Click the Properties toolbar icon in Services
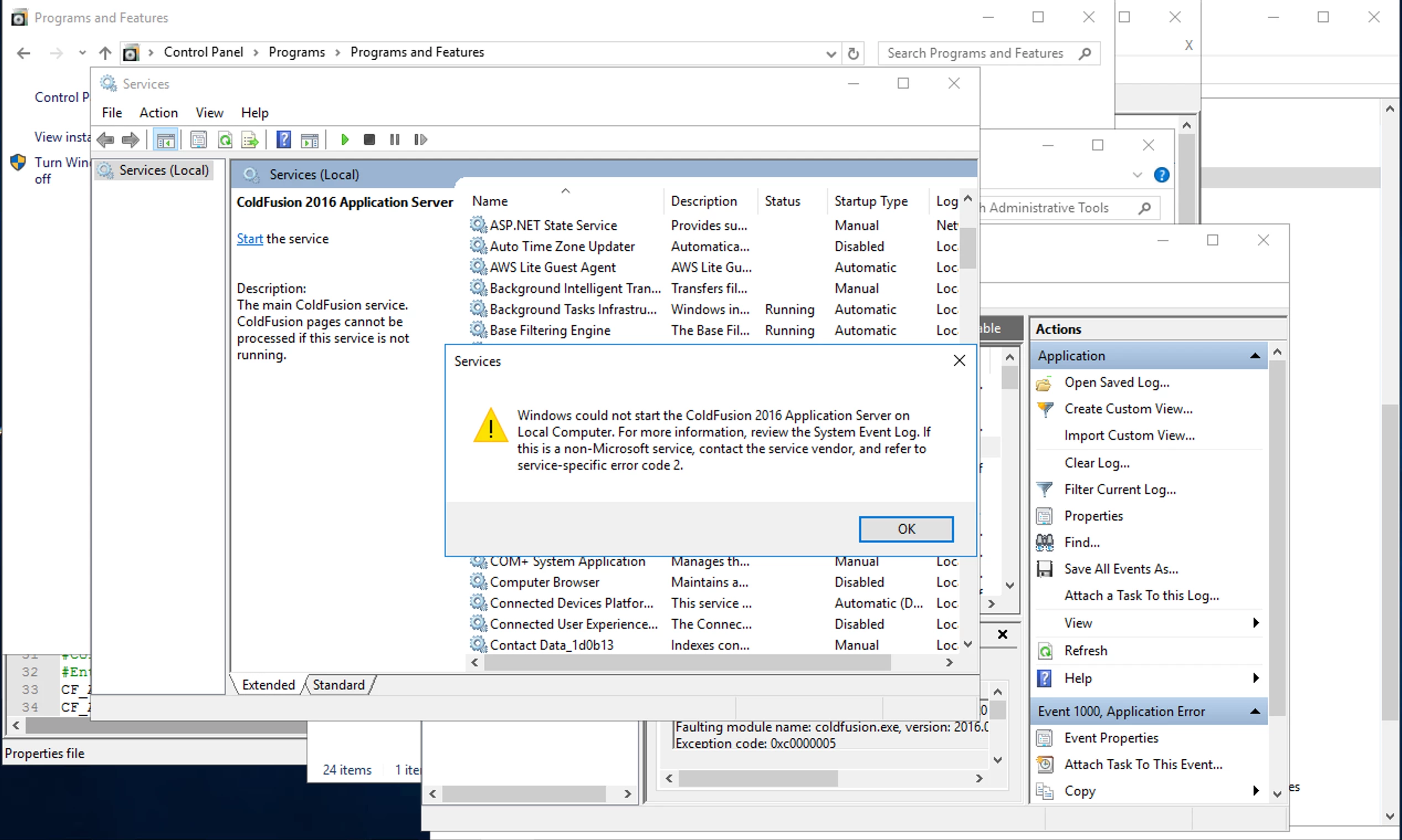 (198, 139)
